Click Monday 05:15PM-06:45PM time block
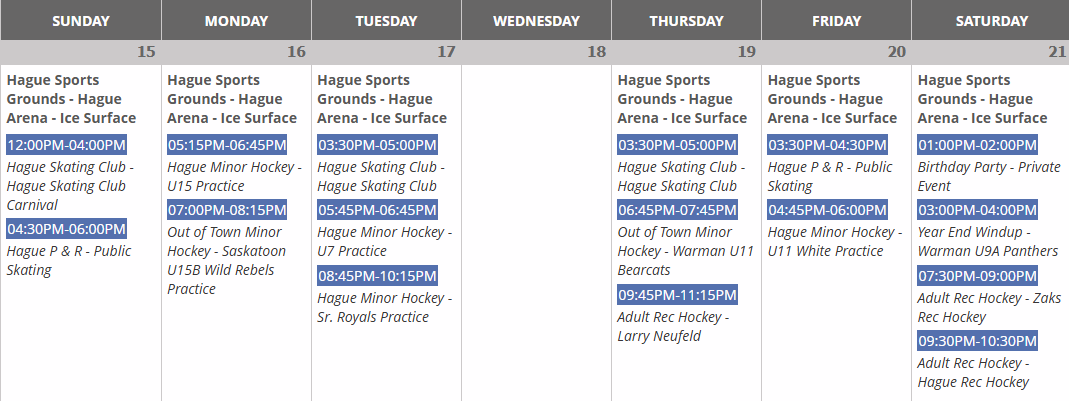Viewport: 1069px width, 401px height. [227, 145]
